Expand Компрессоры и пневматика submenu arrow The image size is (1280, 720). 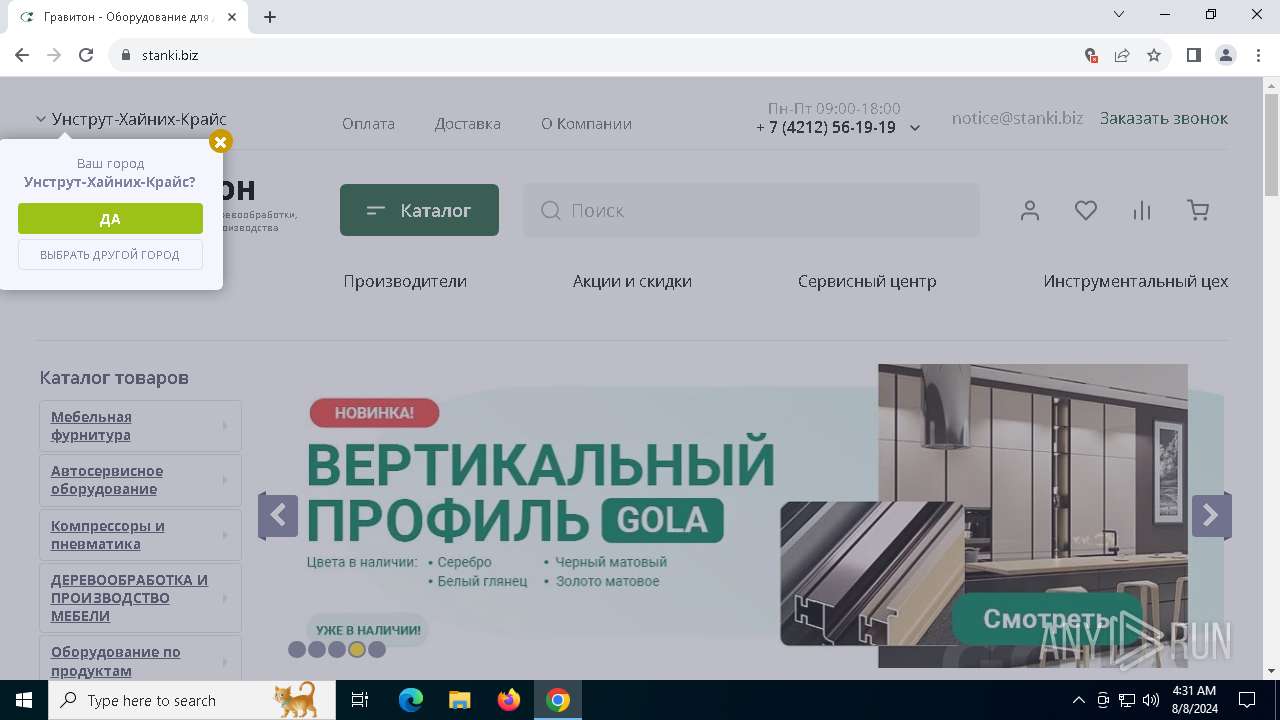click(224, 535)
